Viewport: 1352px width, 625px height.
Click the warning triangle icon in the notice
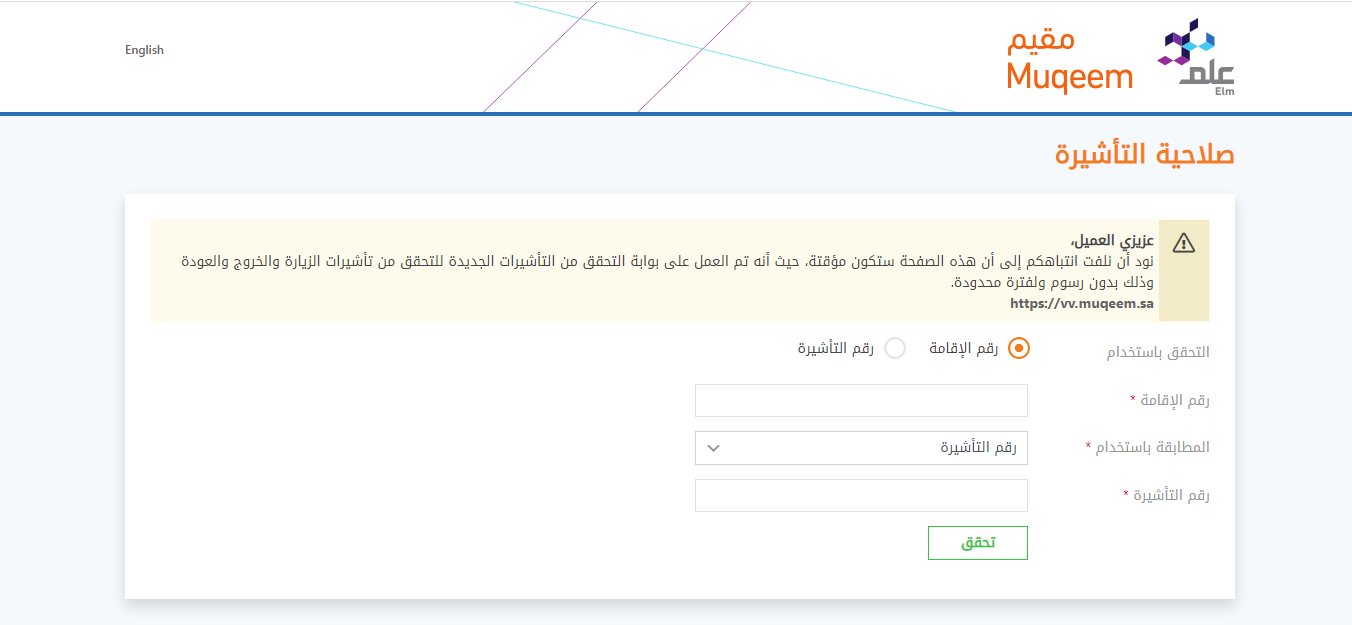[1183, 243]
